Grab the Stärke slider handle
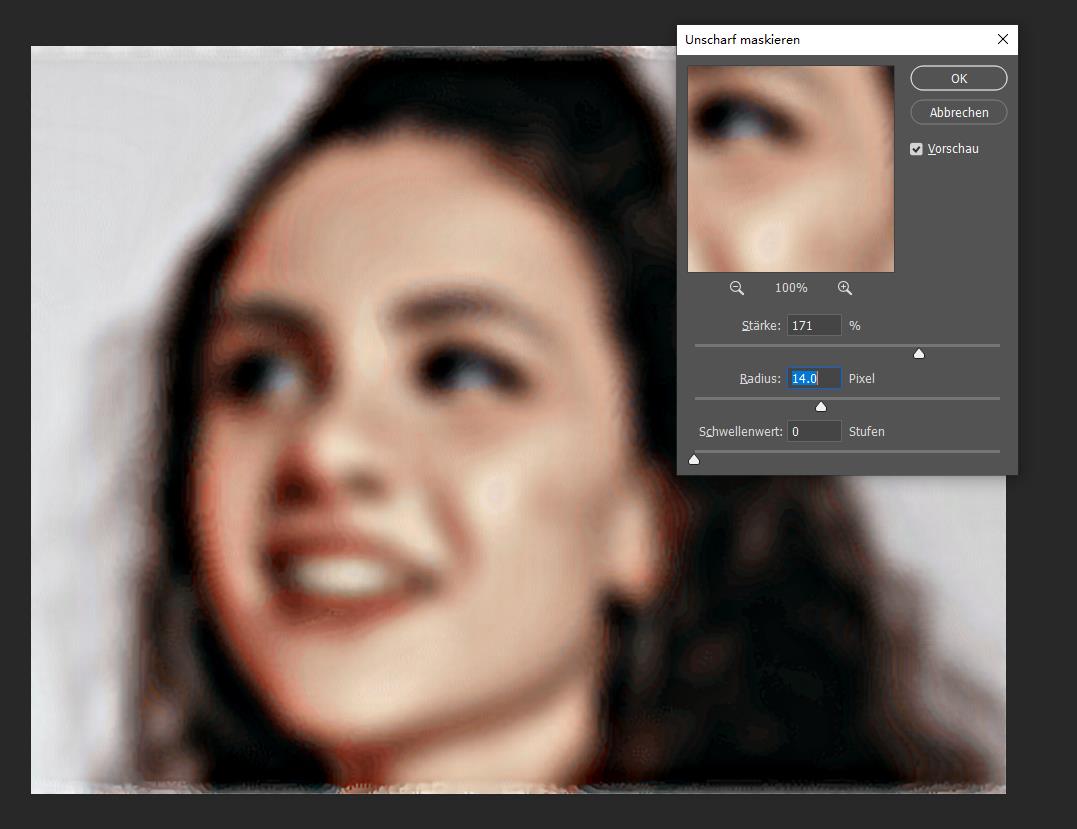The width and height of the screenshot is (1077, 829). click(919, 353)
